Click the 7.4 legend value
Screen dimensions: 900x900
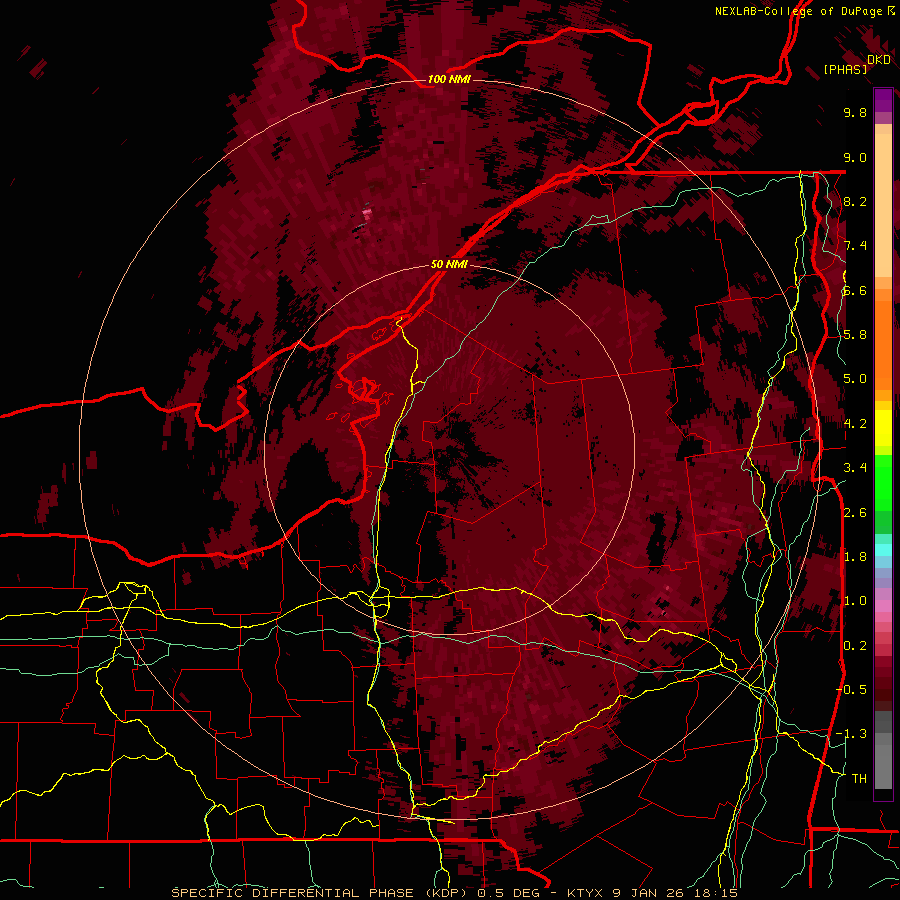click(855, 246)
